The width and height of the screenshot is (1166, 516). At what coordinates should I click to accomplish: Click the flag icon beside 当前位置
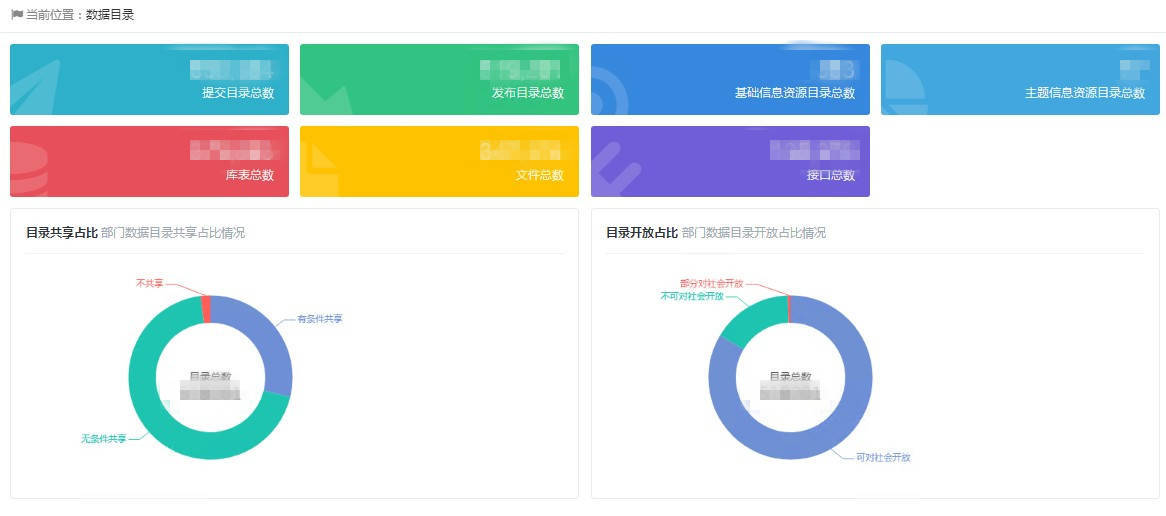coord(16,15)
